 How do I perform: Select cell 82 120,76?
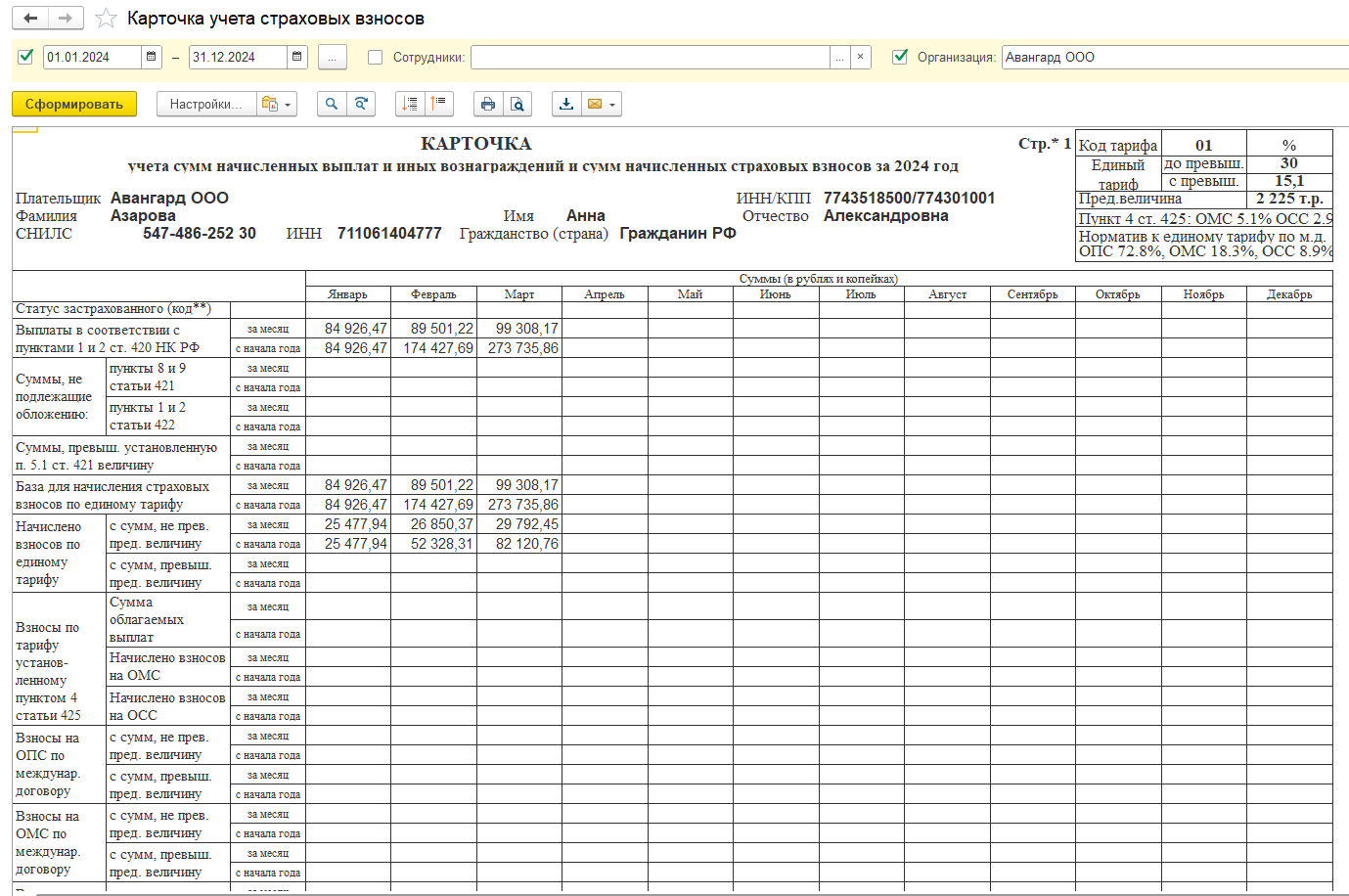click(x=519, y=544)
